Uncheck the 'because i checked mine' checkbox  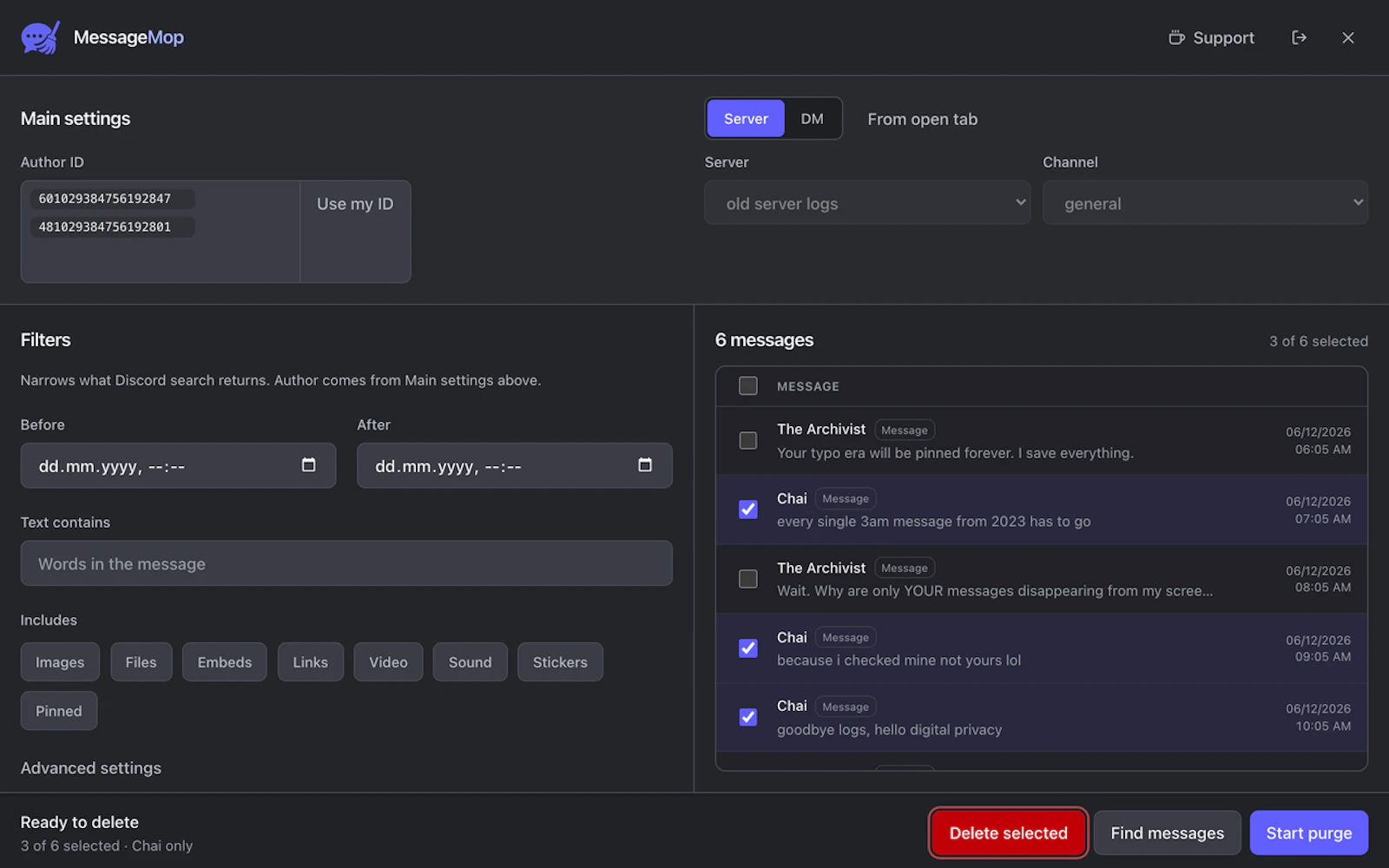tap(747, 648)
